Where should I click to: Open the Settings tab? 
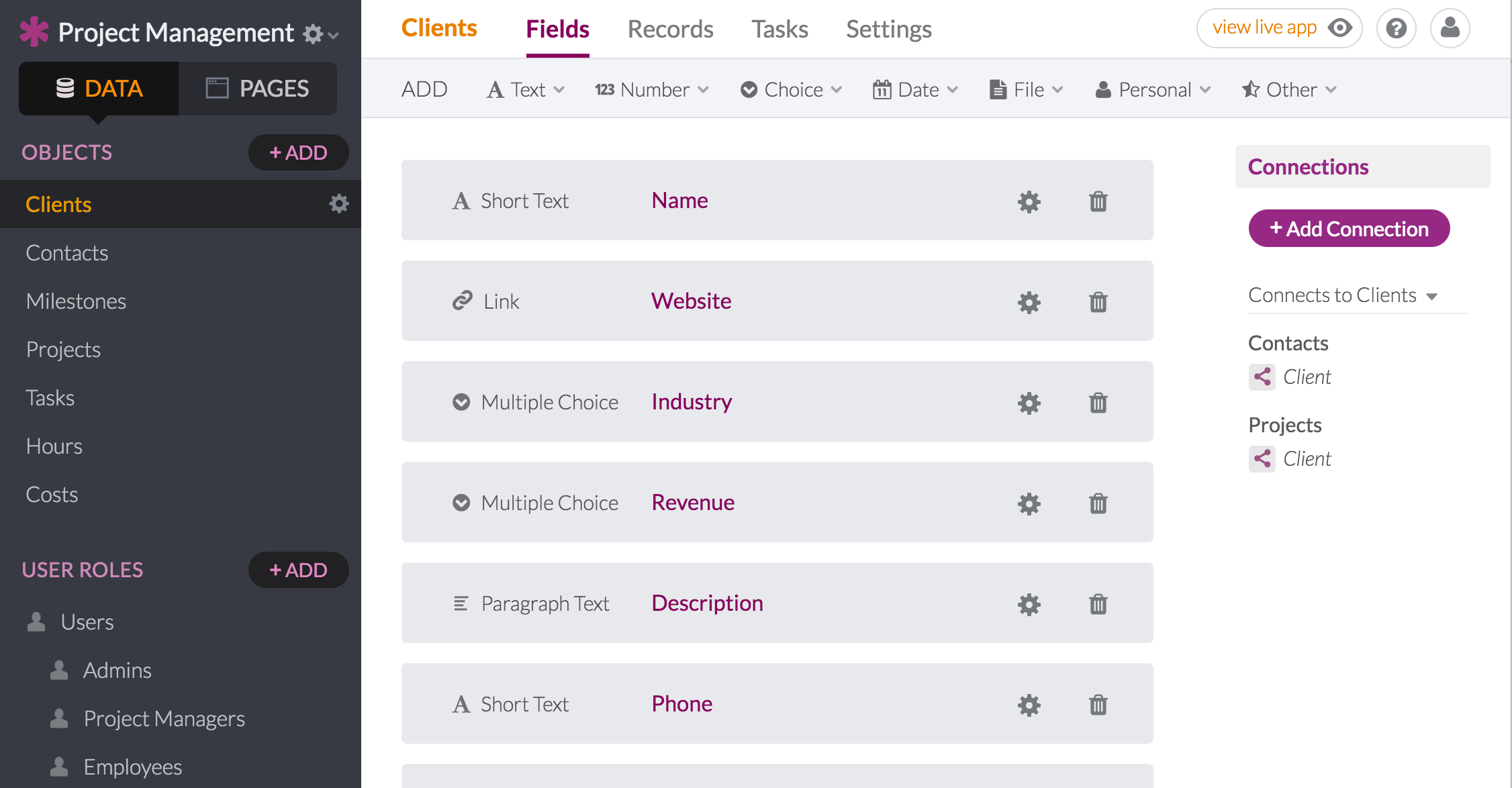pyautogui.click(x=888, y=29)
